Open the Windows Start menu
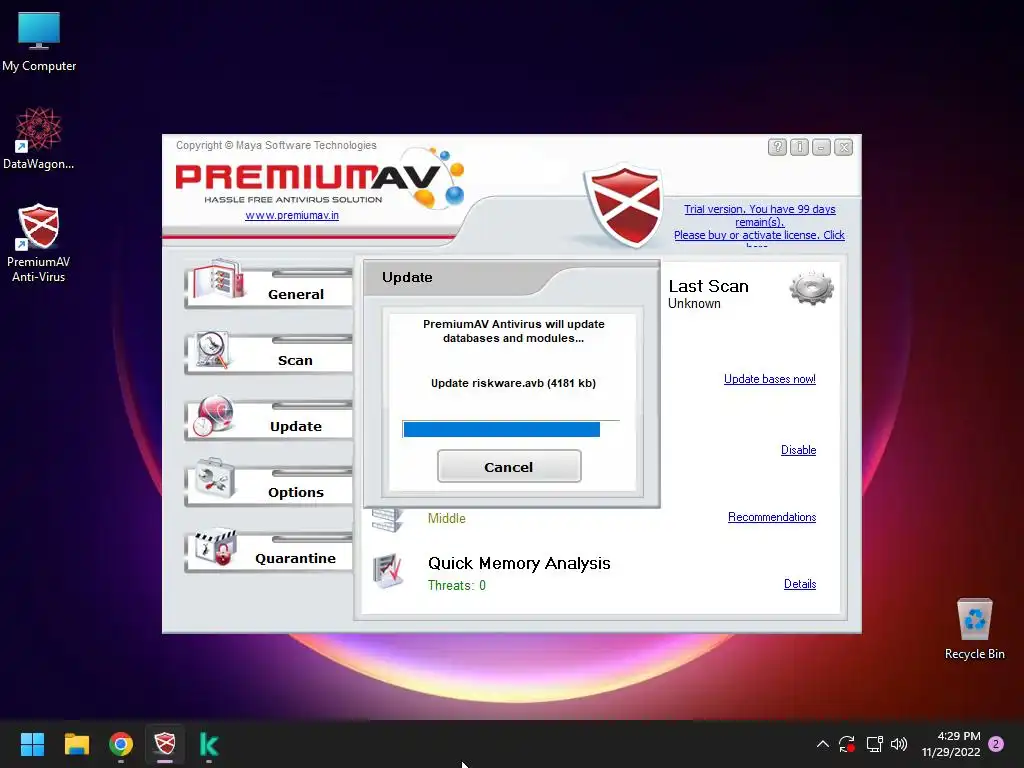 pyautogui.click(x=32, y=744)
